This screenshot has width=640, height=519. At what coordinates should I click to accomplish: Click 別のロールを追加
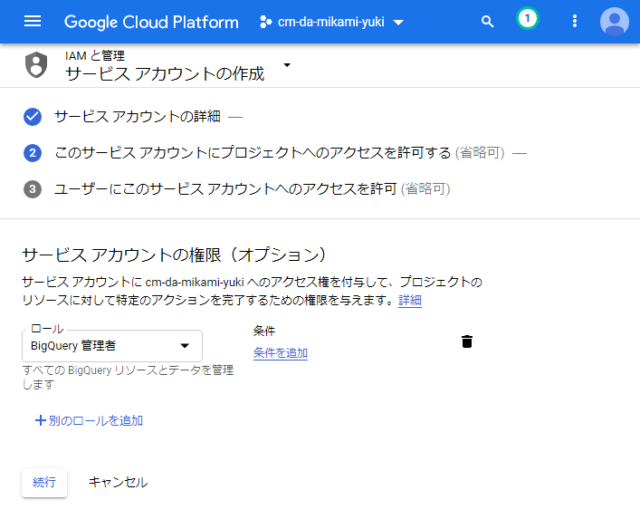point(89,420)
